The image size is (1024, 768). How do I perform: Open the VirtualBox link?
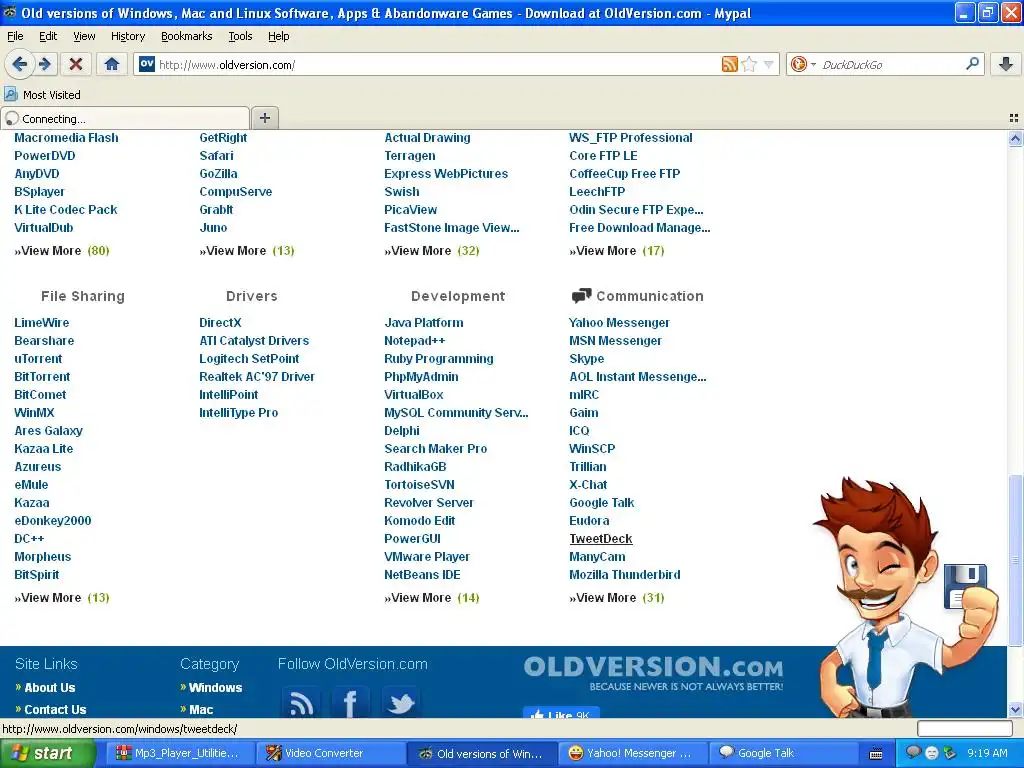[413, 394]
